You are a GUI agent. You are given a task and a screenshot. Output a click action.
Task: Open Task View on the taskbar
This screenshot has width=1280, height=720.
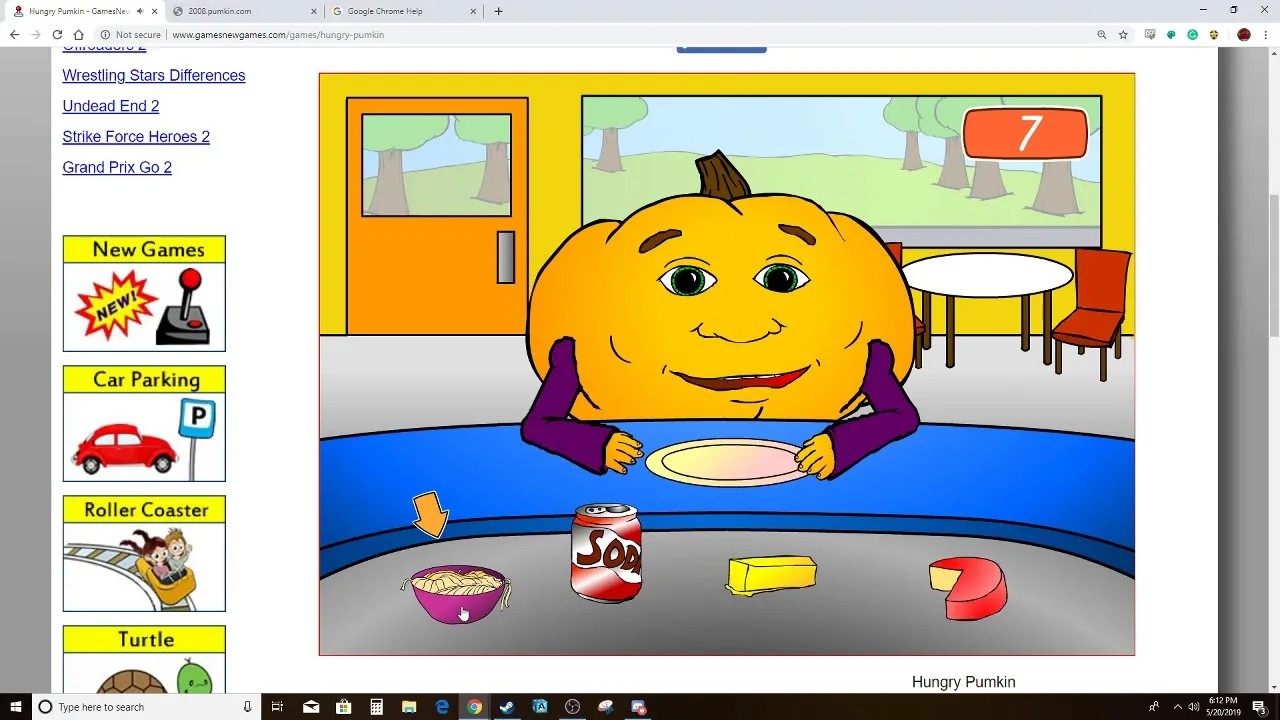(278, 707)
